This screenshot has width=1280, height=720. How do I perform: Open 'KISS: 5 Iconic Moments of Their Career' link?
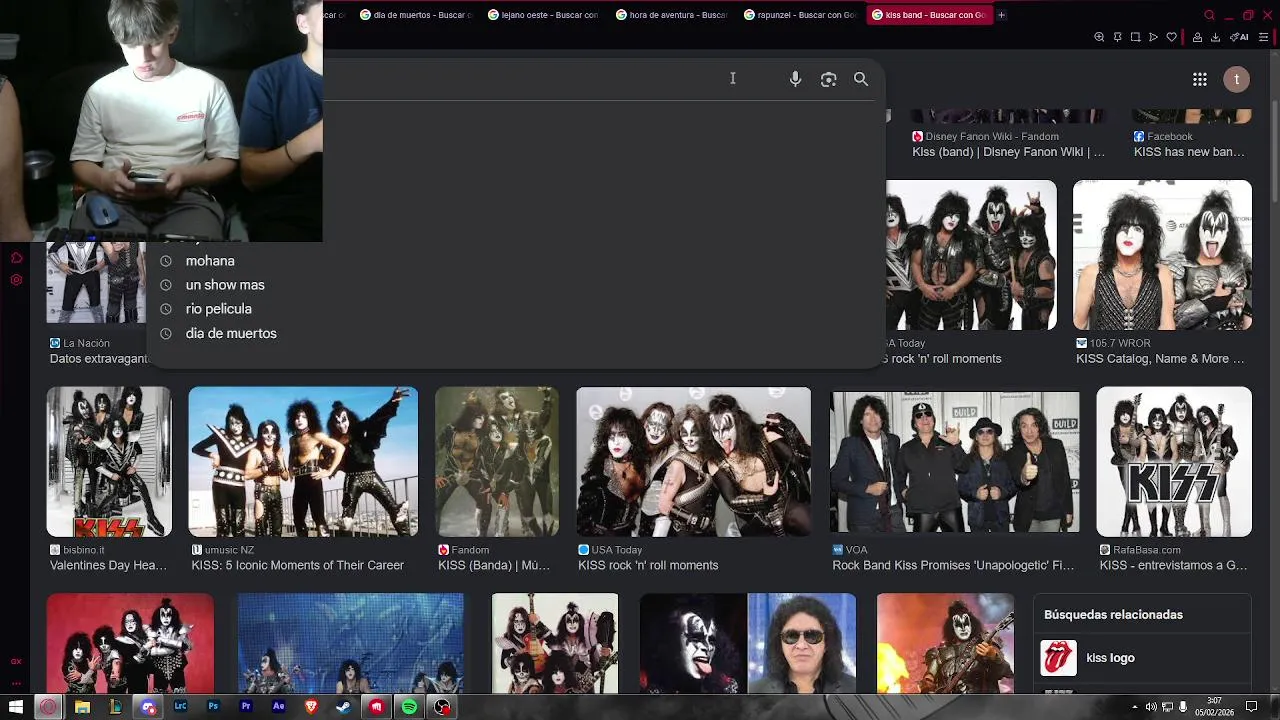(297, 565)
